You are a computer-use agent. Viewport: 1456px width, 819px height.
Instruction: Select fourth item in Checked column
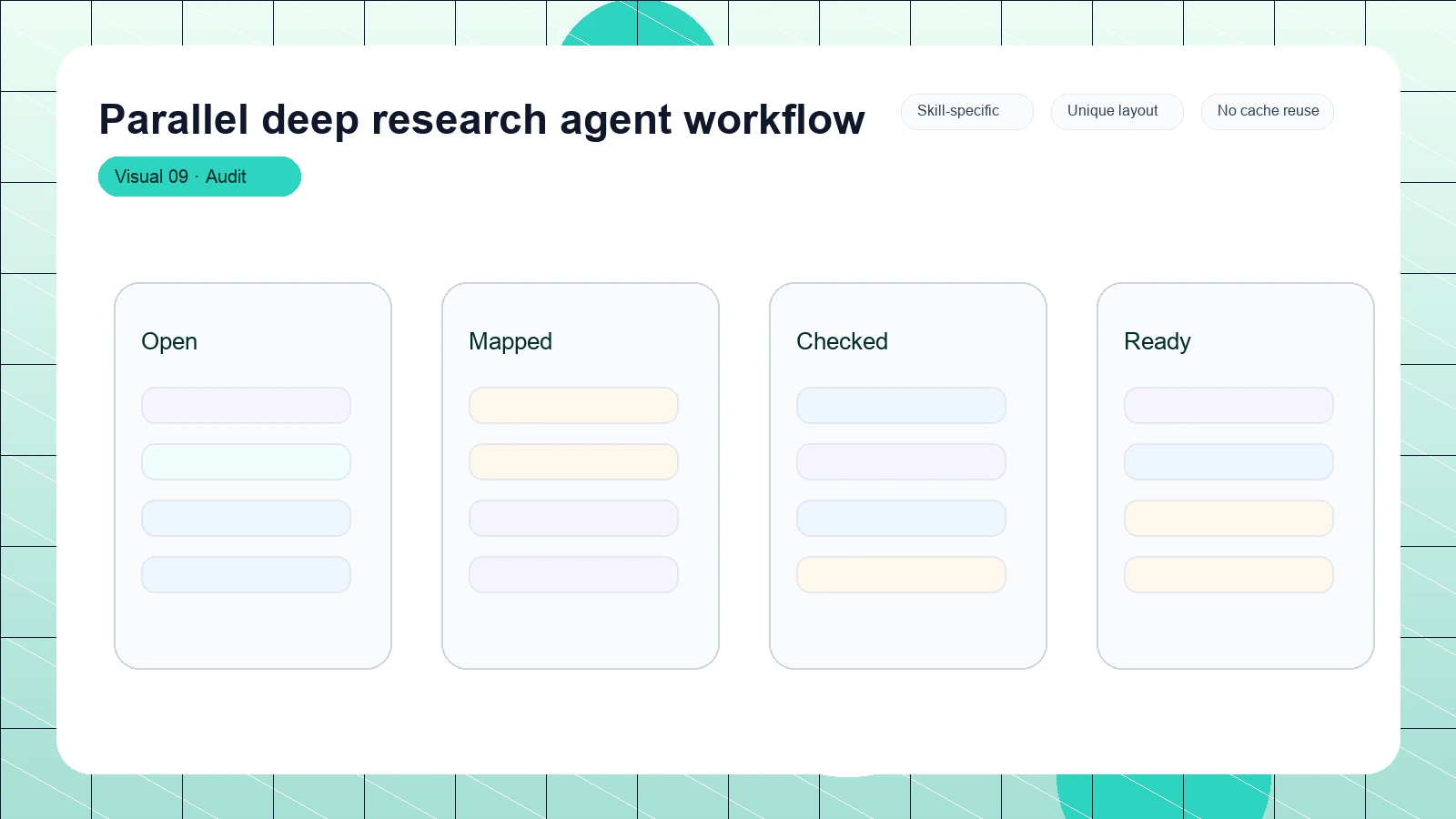pyautogui.click(x=901, y=574)
